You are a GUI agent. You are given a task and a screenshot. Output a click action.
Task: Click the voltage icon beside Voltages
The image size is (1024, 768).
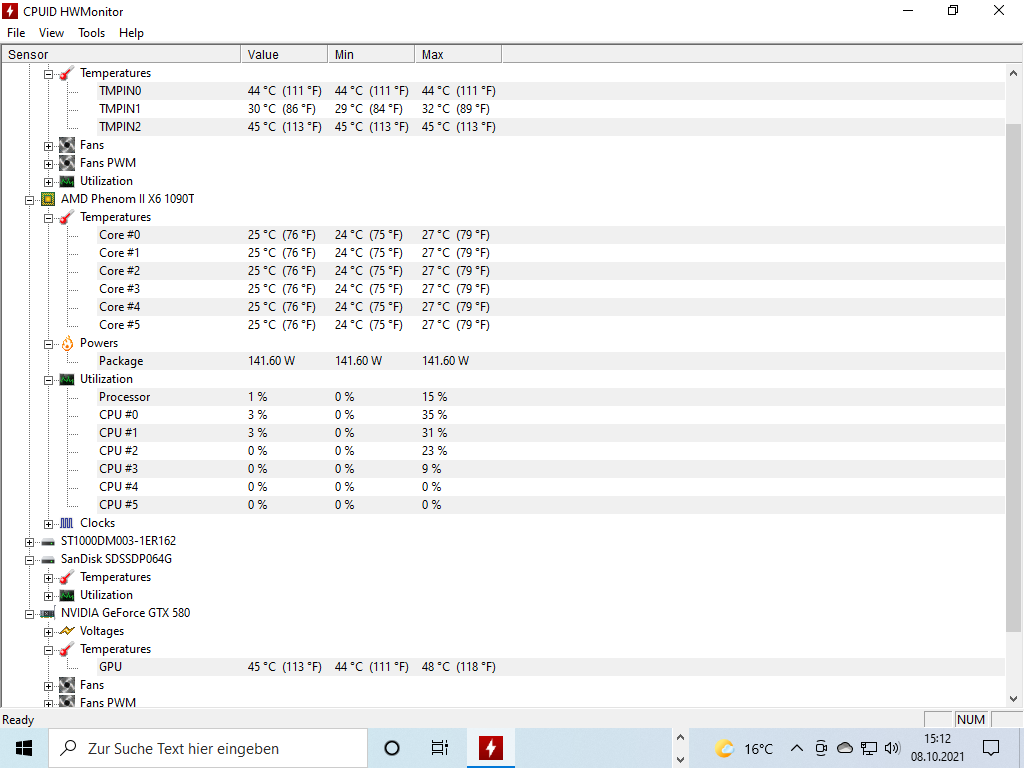tap(67, 631)
